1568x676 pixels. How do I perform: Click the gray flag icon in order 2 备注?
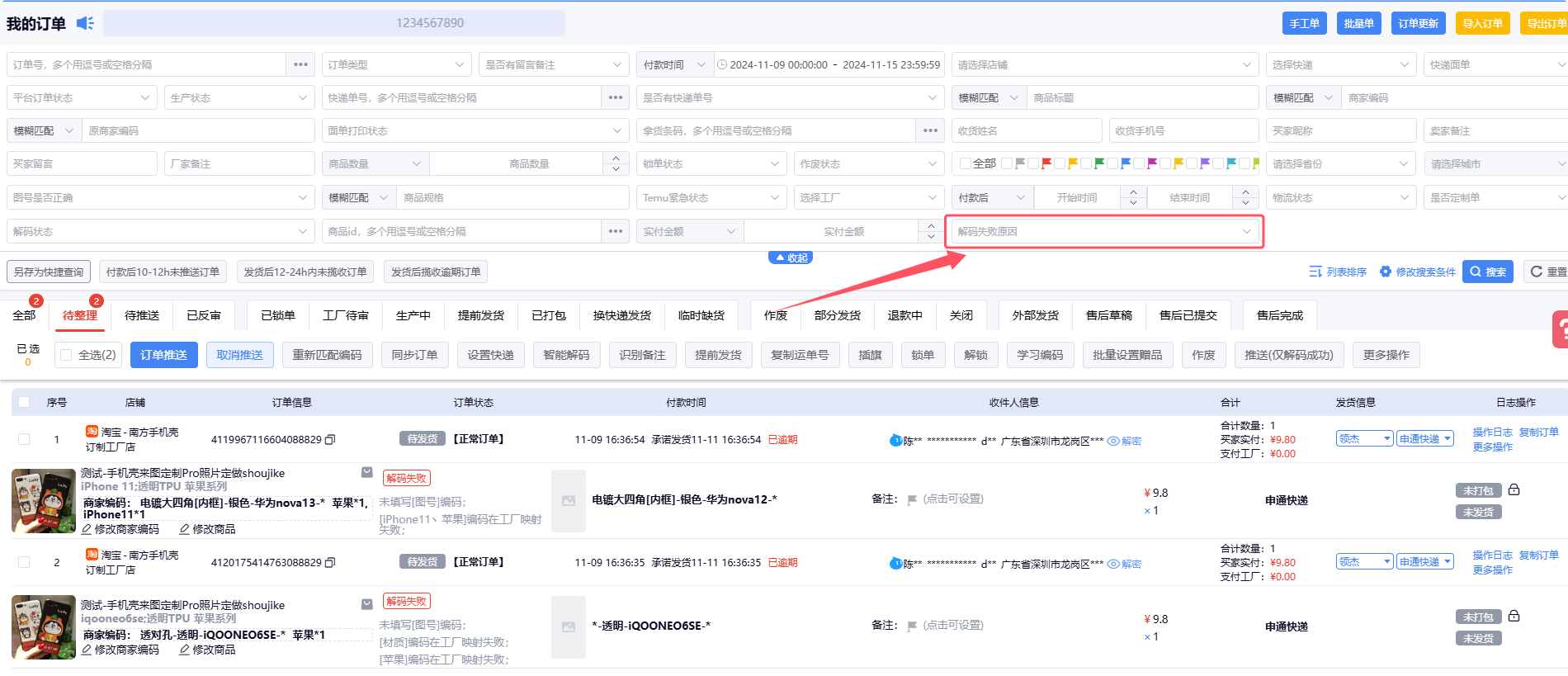(912, 626)
